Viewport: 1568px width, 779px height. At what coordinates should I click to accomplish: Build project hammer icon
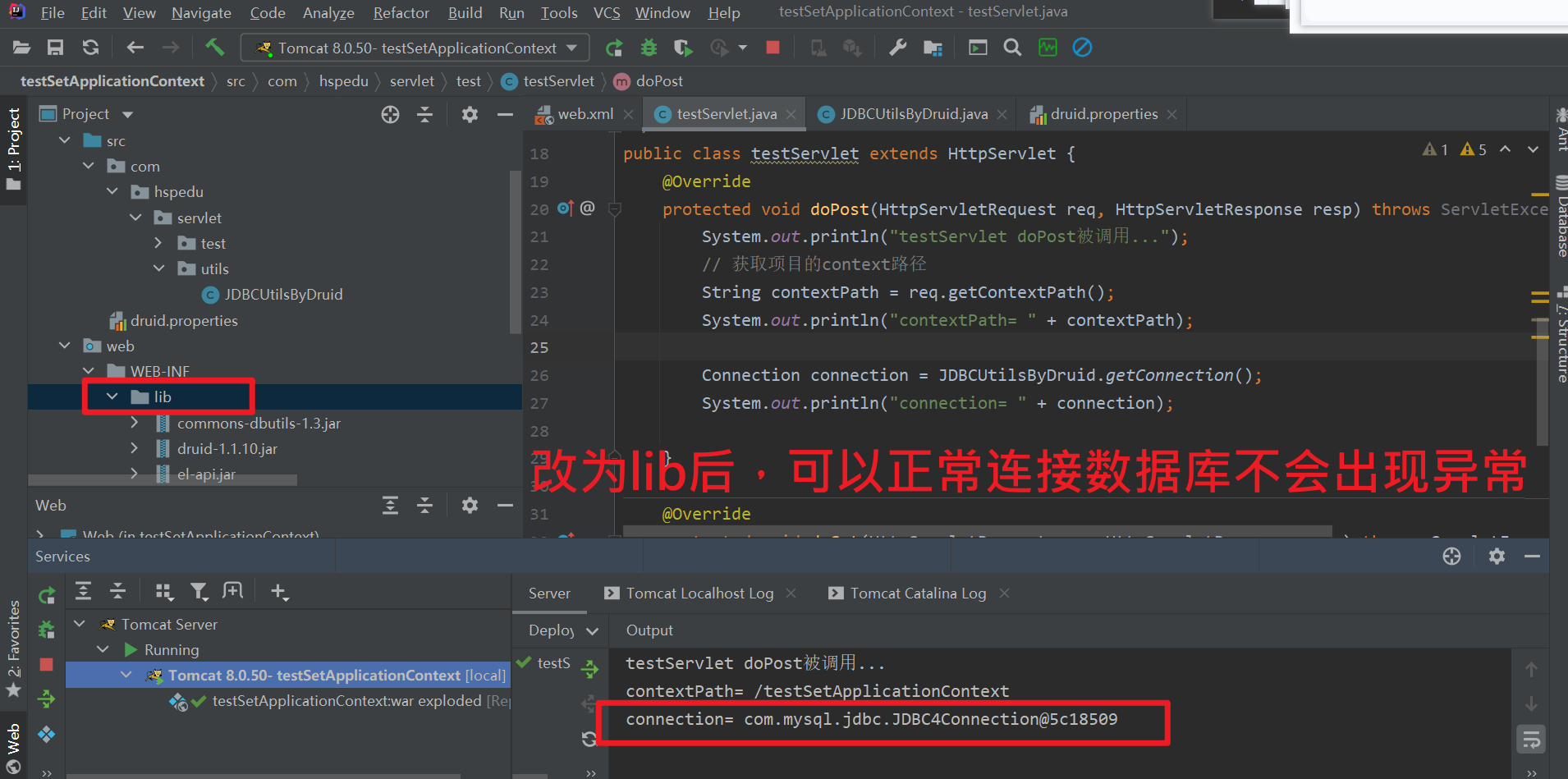tap(215, 47)
